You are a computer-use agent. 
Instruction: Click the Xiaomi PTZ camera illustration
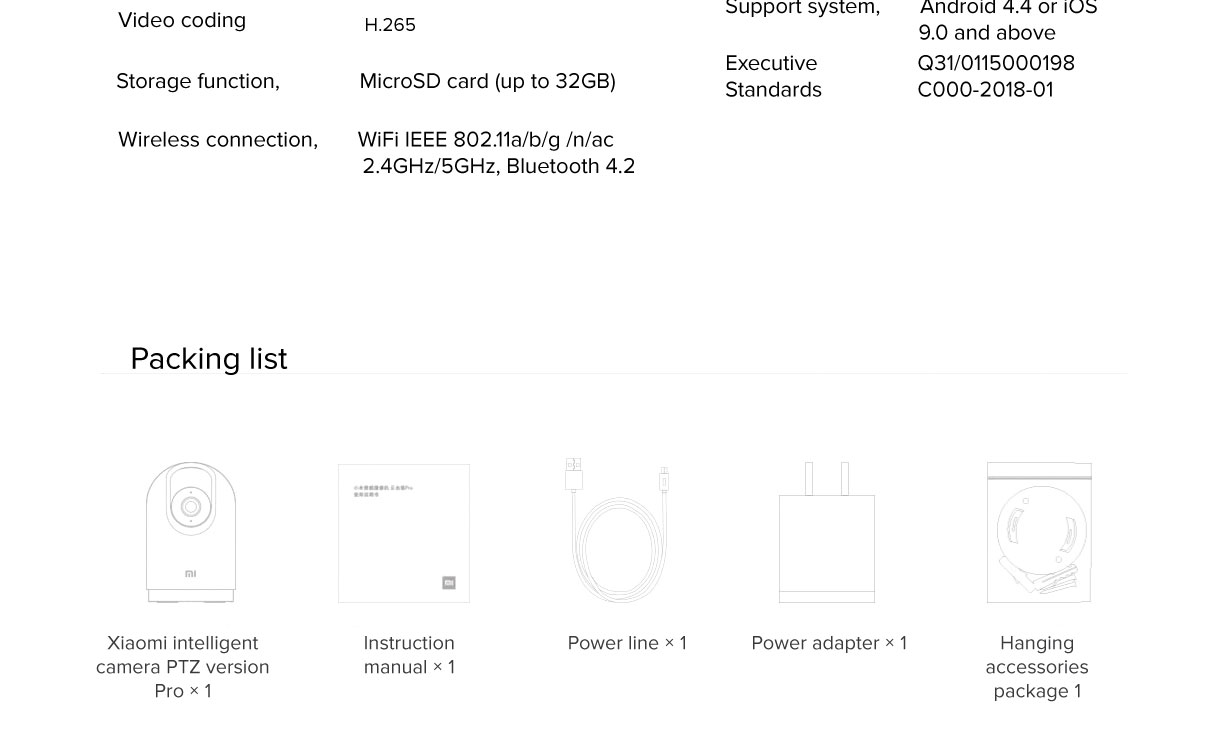[191, 531]
